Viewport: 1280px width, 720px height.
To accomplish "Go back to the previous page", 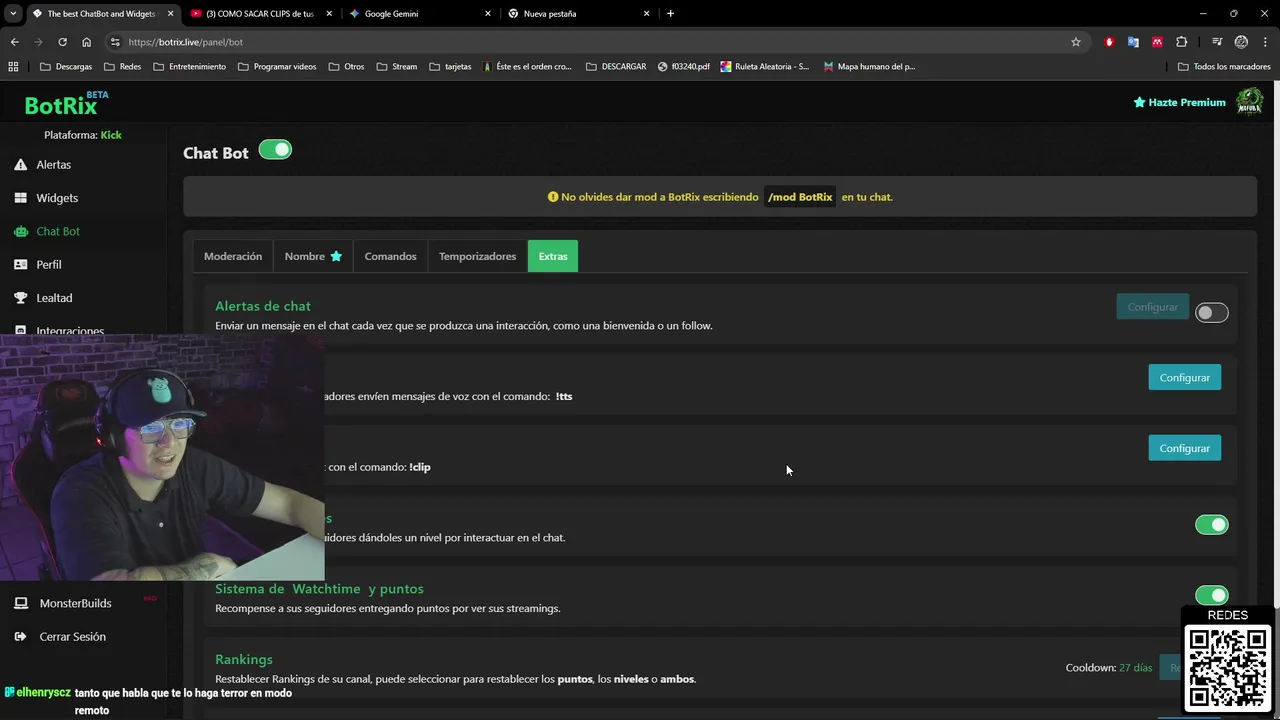I will (x=14, y=42).
